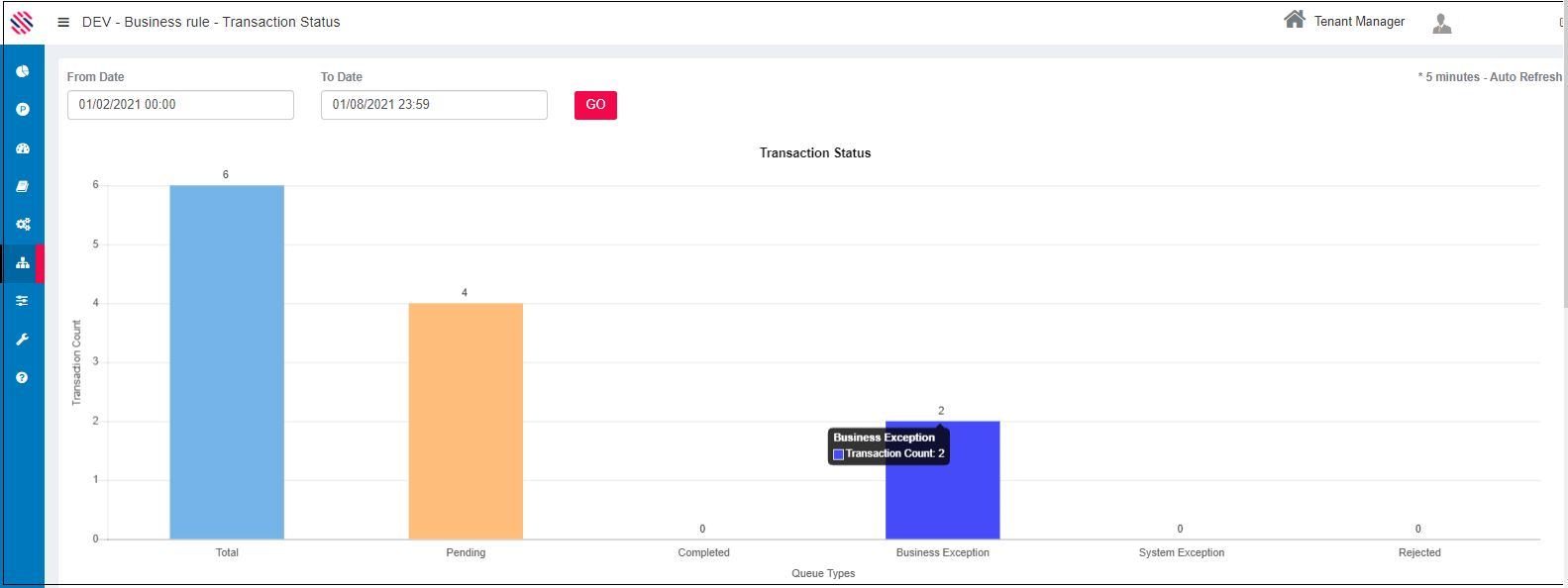Click the pie chart sidebar icon
The height and width of the screenshot is (588, 1568).
pos(22,71)
